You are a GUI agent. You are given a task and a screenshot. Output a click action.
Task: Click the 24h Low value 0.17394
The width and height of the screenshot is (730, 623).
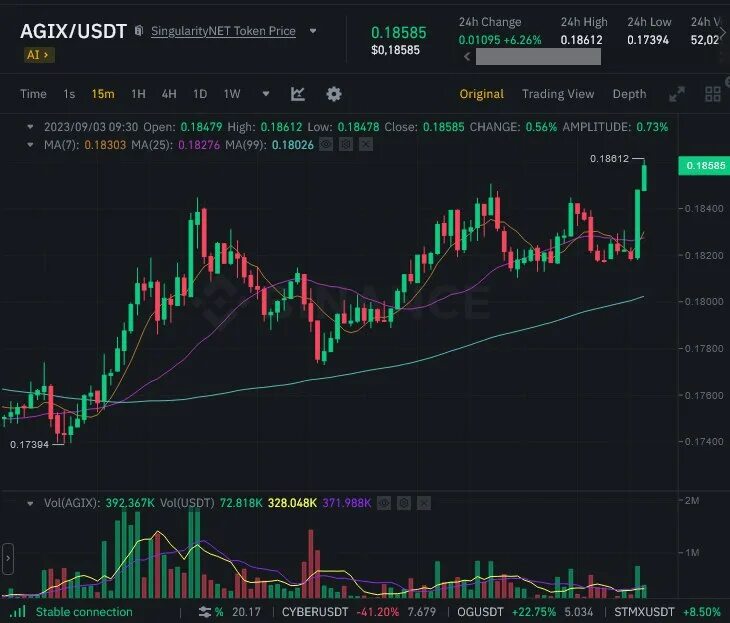(648, 41)
